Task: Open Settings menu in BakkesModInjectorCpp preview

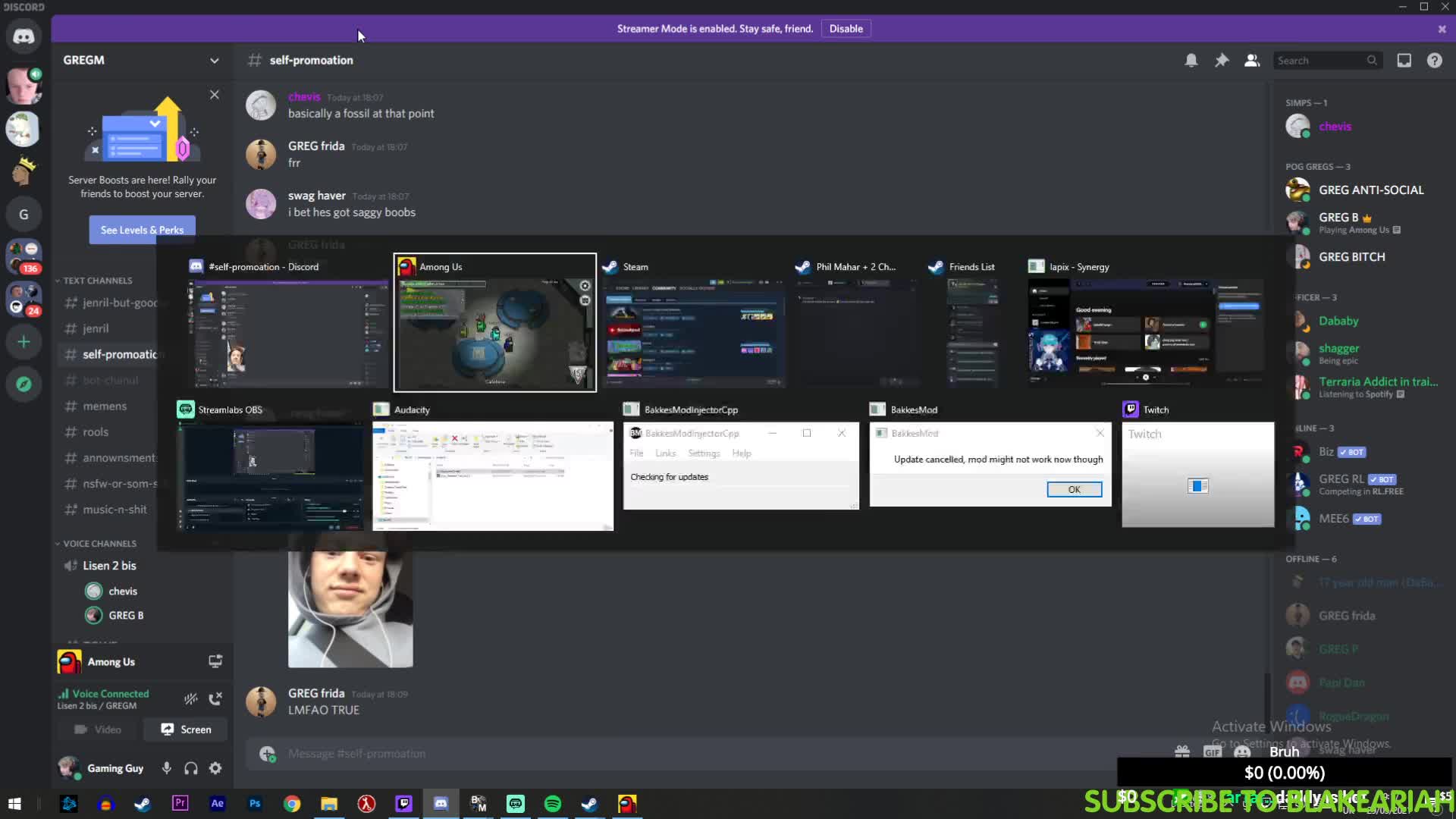Action: pos(704,453)
